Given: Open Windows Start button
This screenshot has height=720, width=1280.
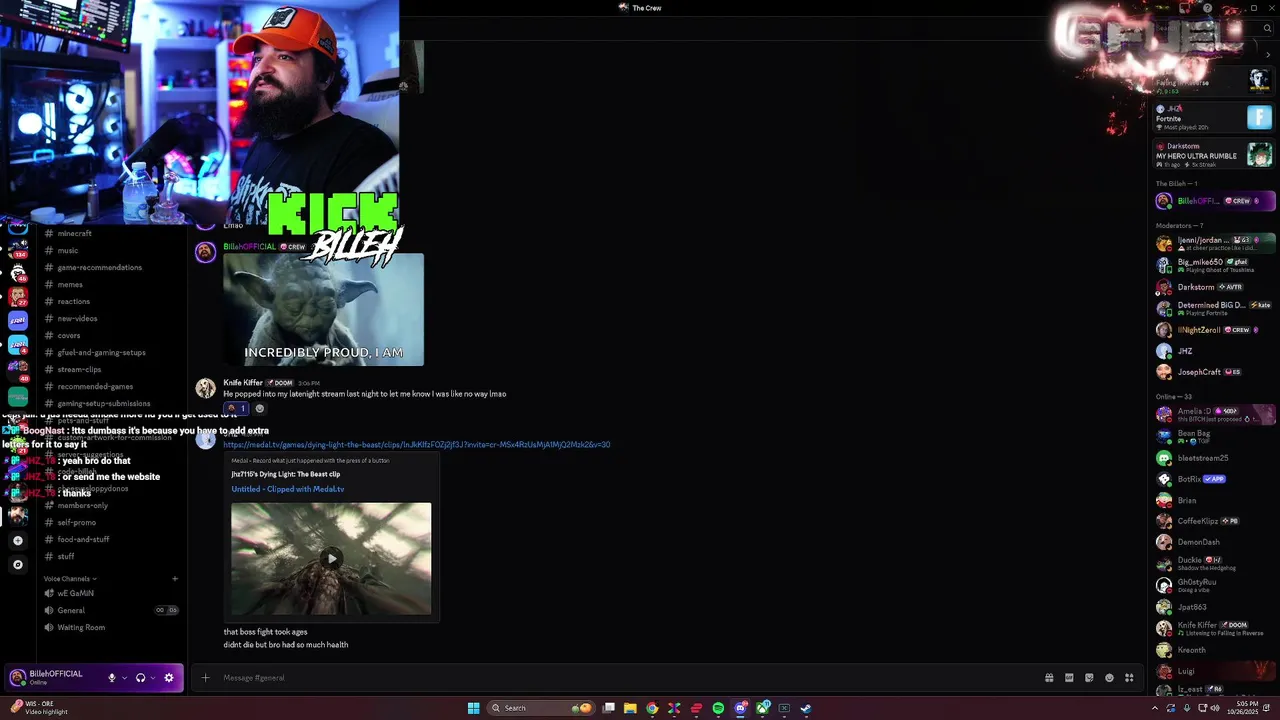Looking at the screenshot, I should (x=473, y=708).
